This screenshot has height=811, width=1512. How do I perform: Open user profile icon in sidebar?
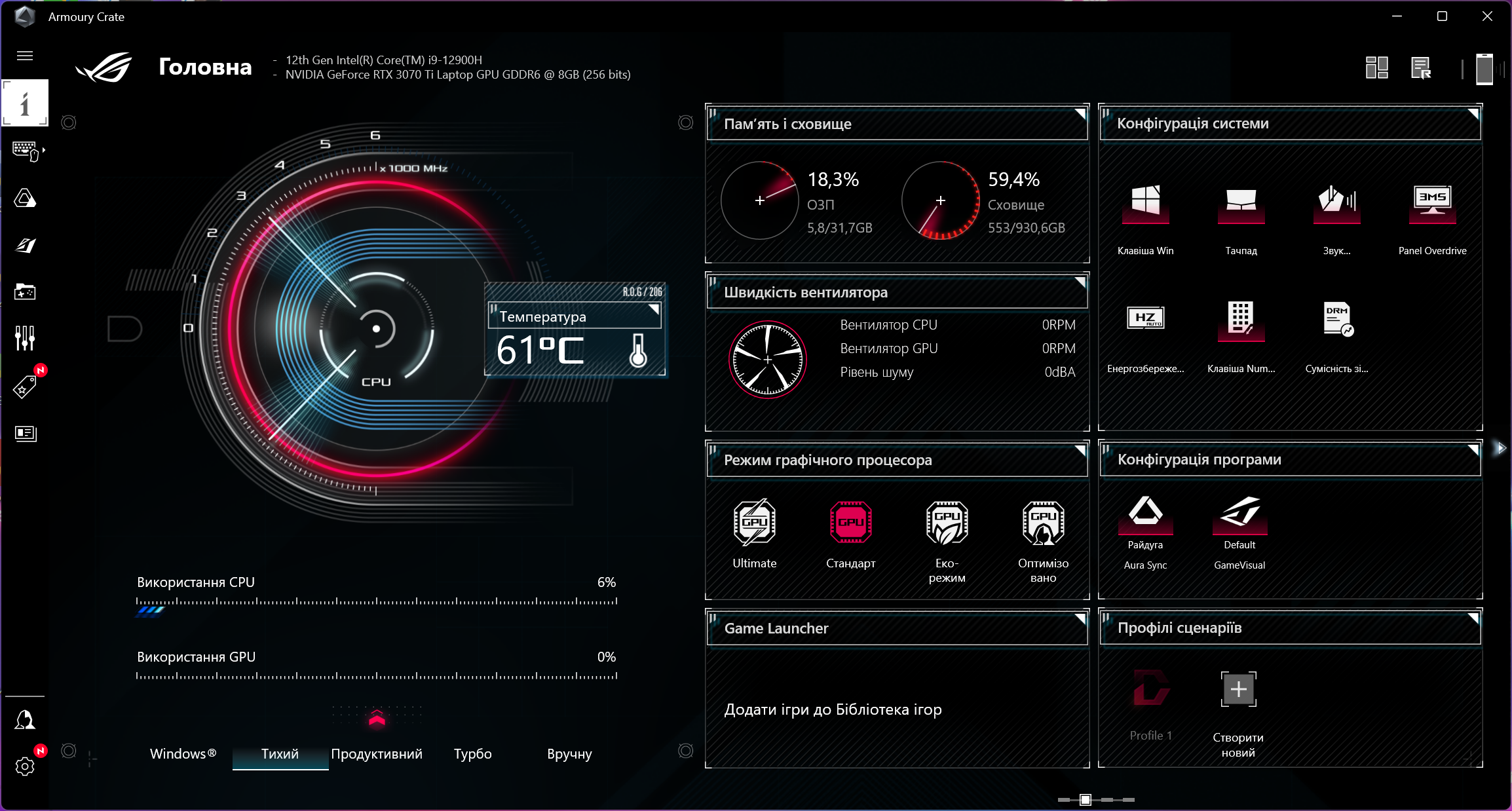[x=25, y=720]
